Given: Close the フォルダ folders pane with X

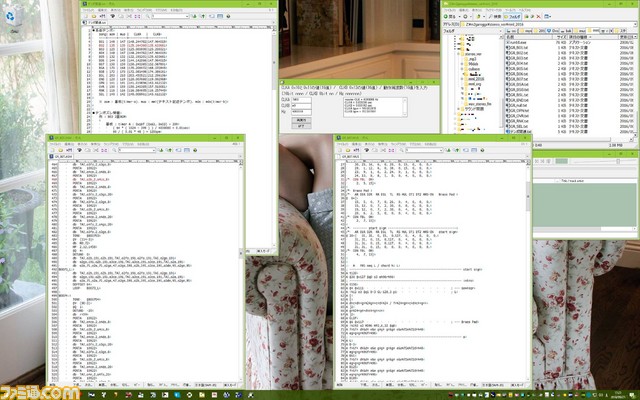Looking at the screenshot, I should tap(500, 31).
